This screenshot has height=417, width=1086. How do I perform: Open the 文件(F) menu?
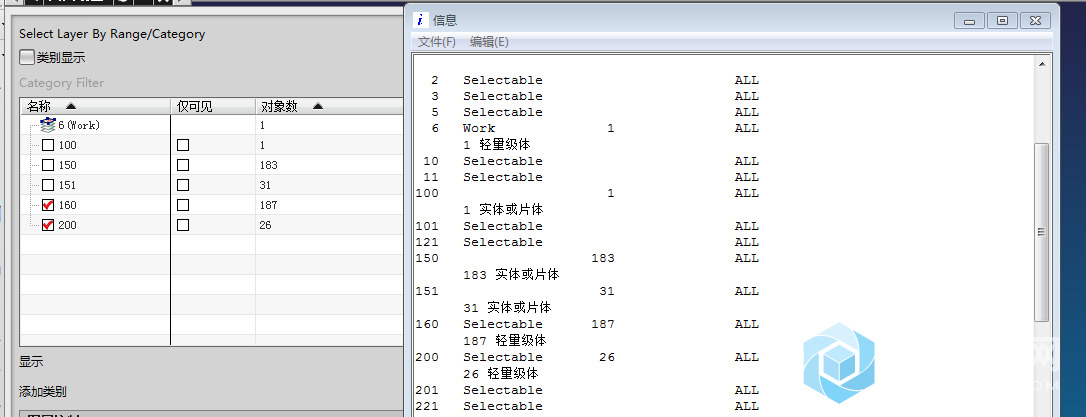(x=437, y=42)
